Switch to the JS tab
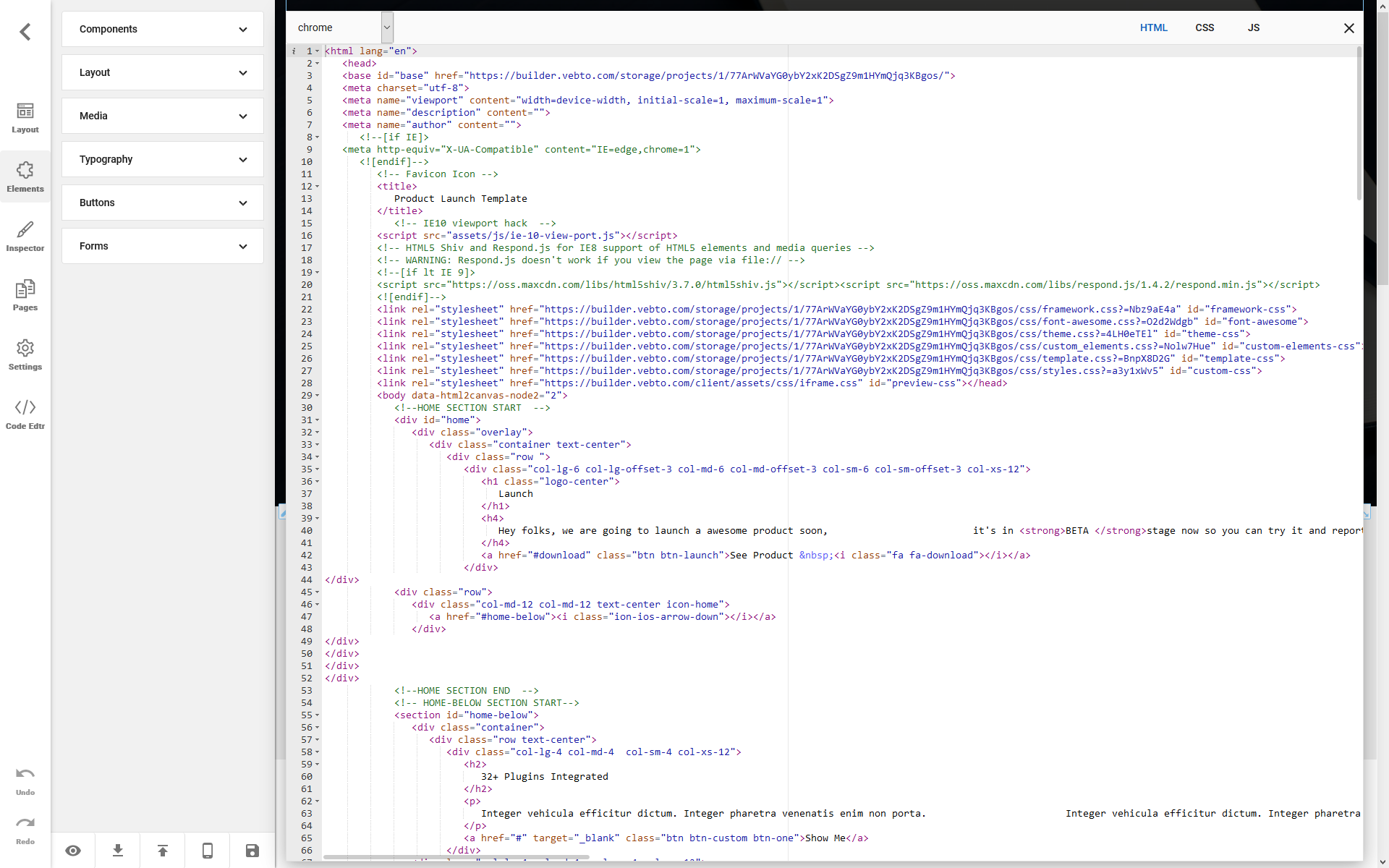Screen dimensions: 1389x868 pyautogui.click(x=1254, y=27)
